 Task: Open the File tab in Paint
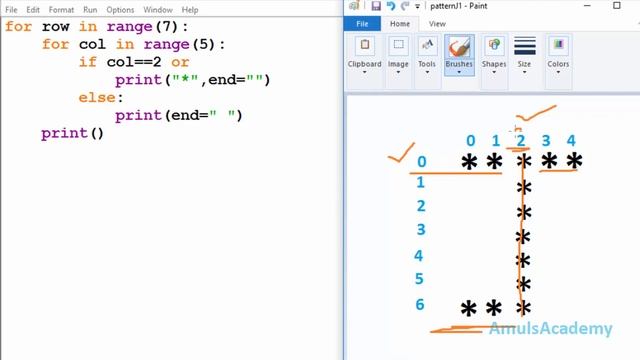click(x=362, y=24)
